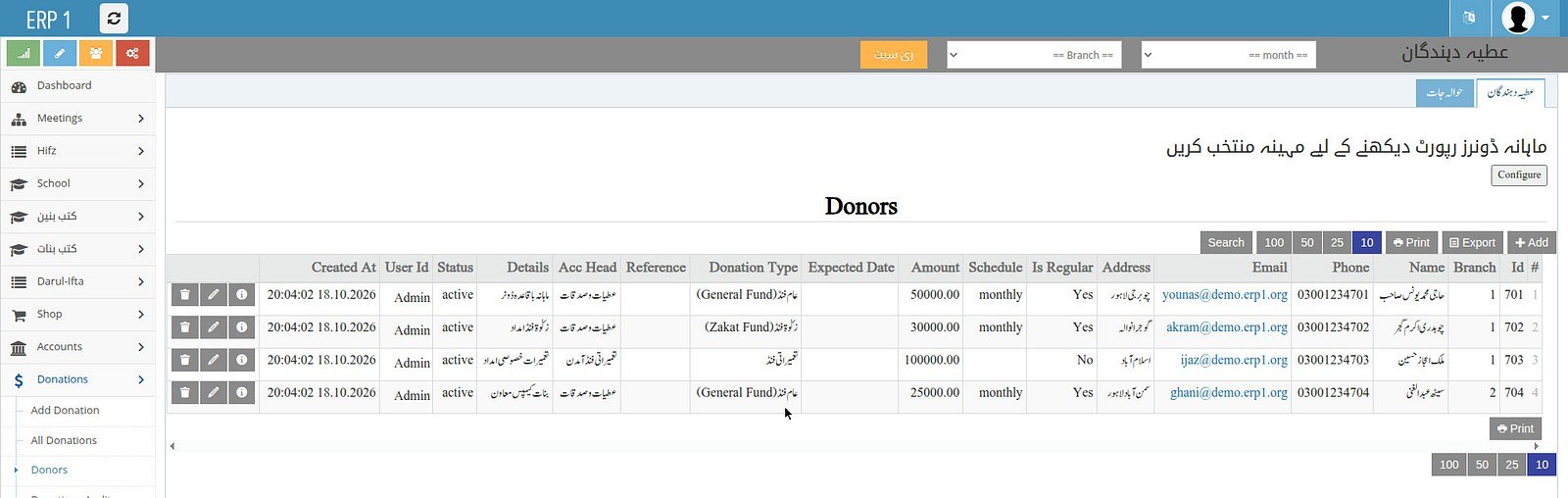1568x498 pixels.
Task: Edit donor row 701 via pencil icon
Action: (214, 295)
